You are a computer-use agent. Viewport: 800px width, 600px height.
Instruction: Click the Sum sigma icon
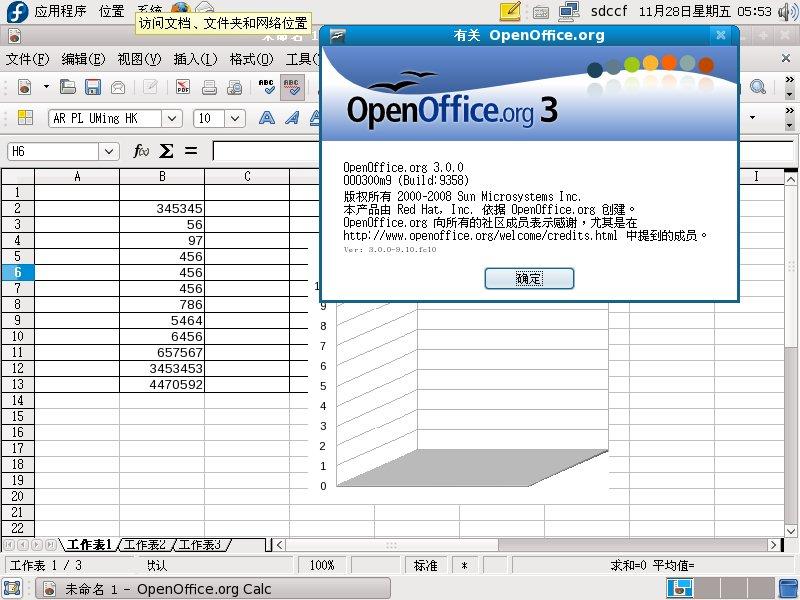tap(166, 151)
